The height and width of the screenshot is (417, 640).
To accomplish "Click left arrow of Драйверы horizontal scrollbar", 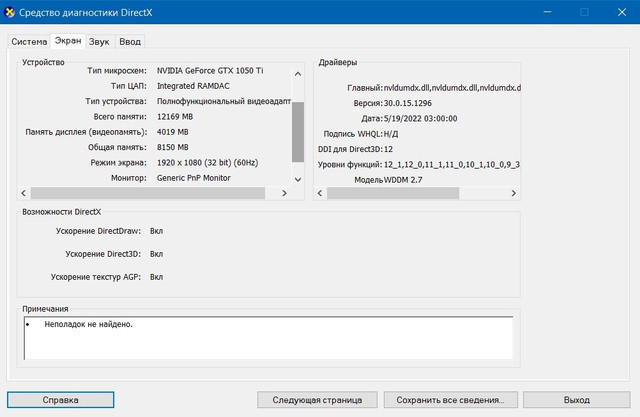I will pyautogui.click(x=320, y=193).
